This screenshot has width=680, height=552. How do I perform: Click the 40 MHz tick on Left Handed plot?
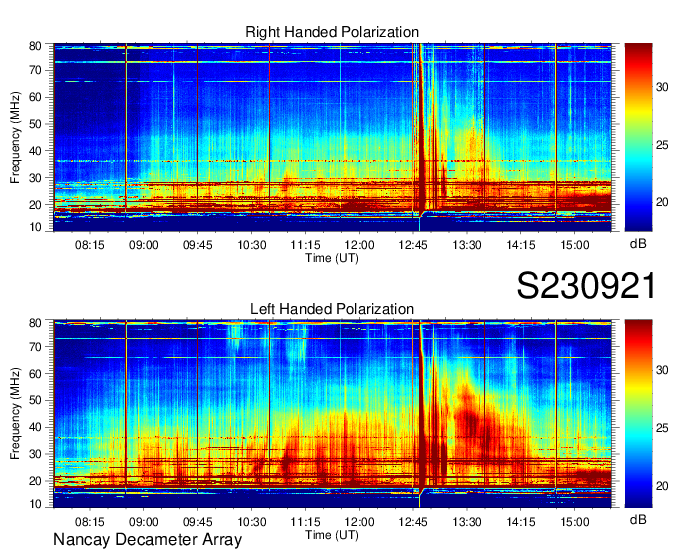[x=35, y=428]
